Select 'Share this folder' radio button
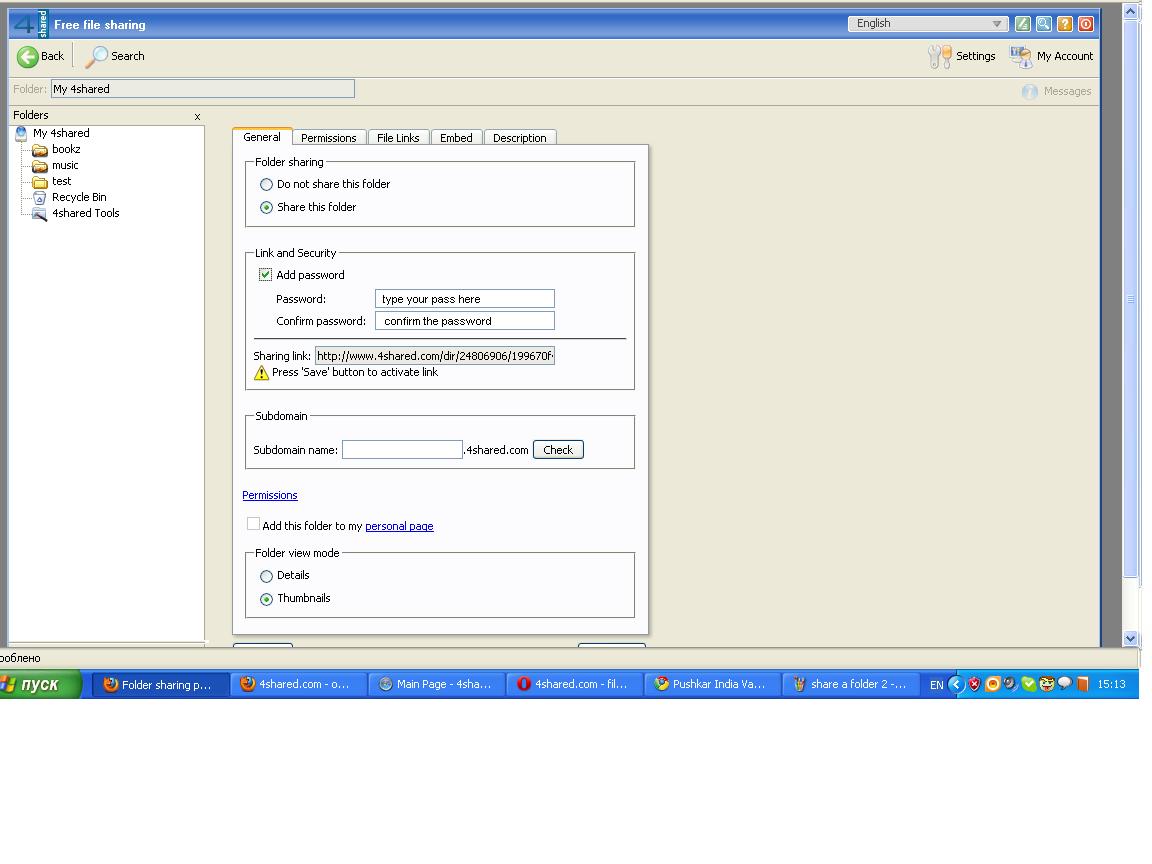 [266, 208]
